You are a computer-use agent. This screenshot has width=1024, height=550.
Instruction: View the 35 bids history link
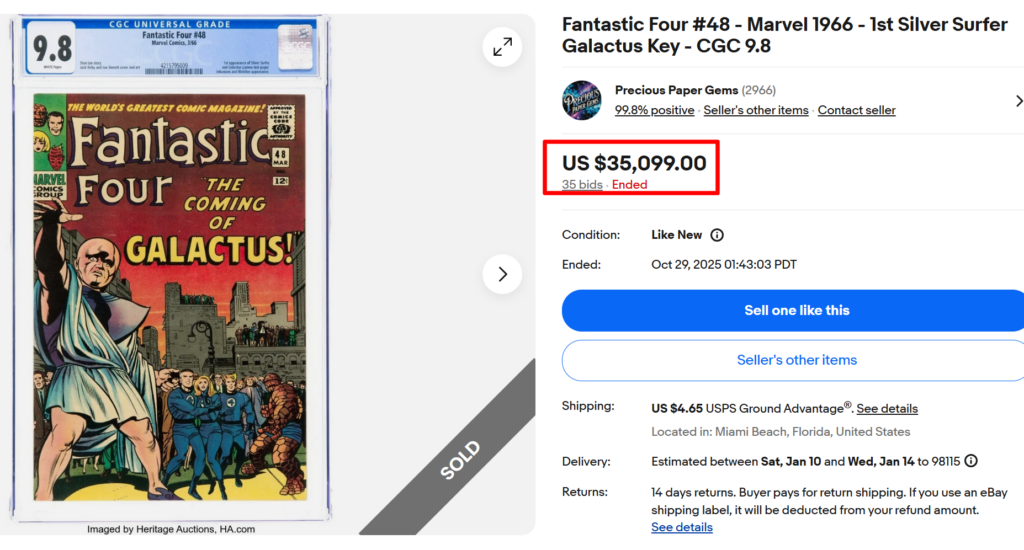click(x=582, y=185)
